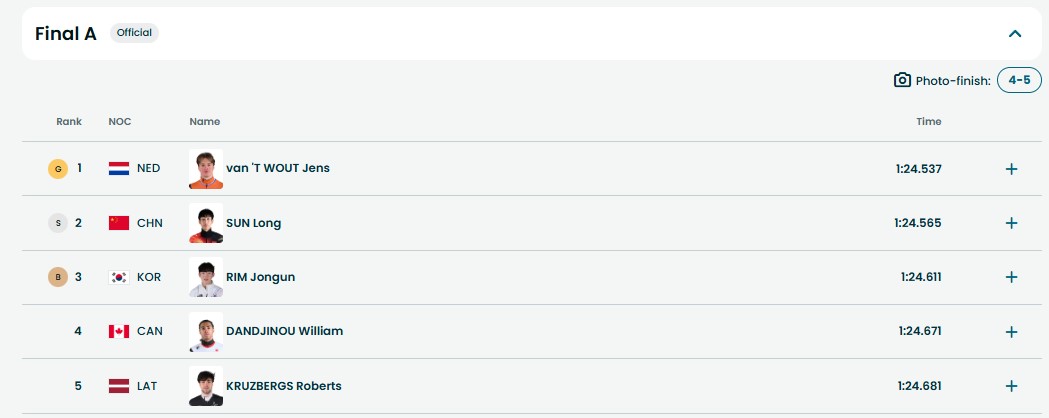The image size is (1049, 418).
Task: Open DANDJINOU William athlete profile link
Action: click(x=284, y=331)
